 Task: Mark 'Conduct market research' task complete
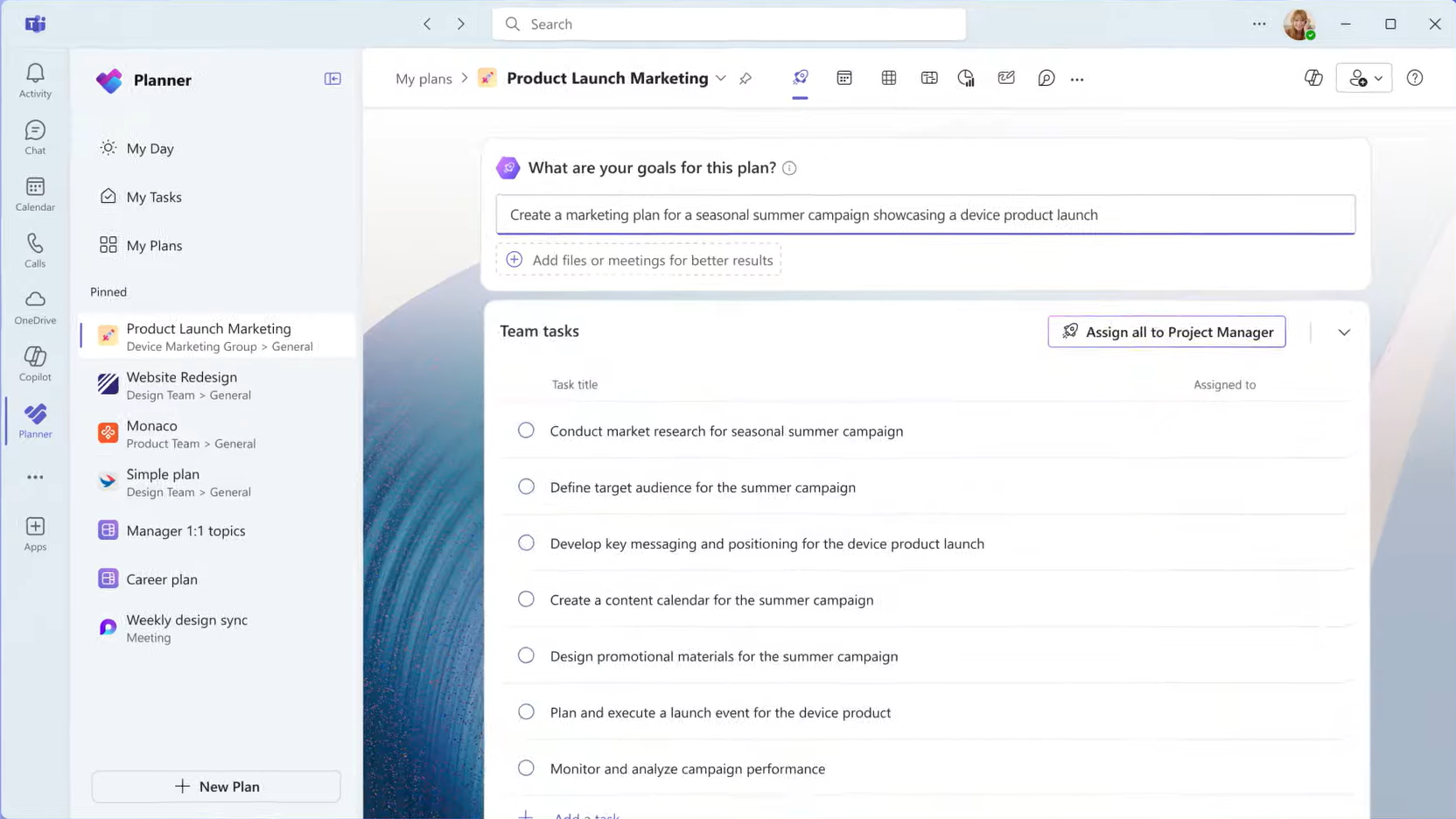point(526,430)
